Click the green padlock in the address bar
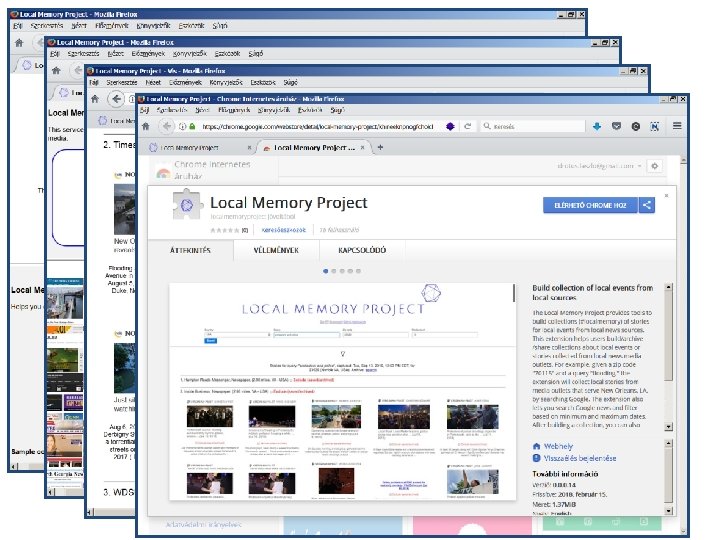 (x=192, y=126)
